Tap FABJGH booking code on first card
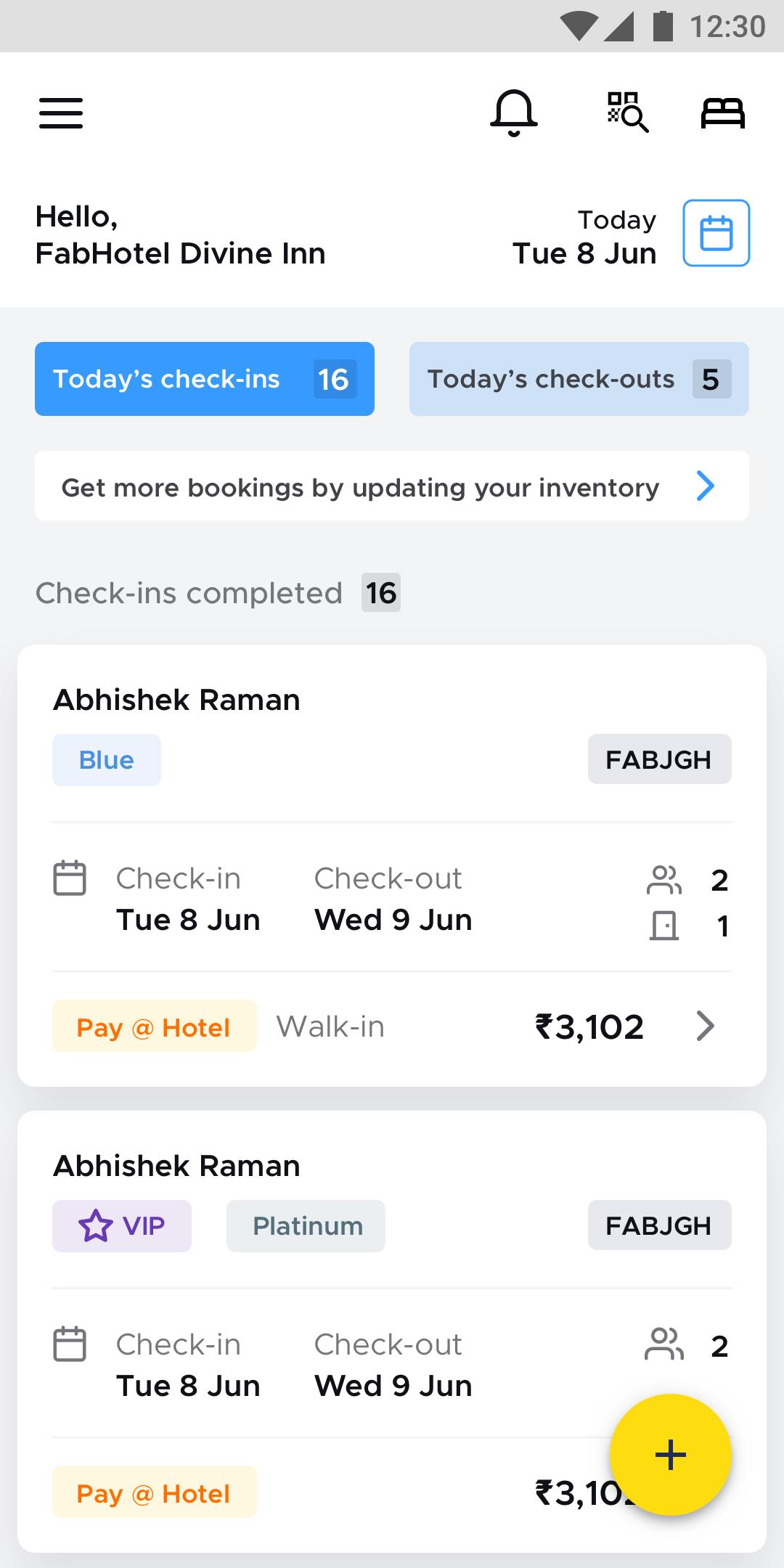This screenshot has width=784, height=1568. (x=660, y=759)
